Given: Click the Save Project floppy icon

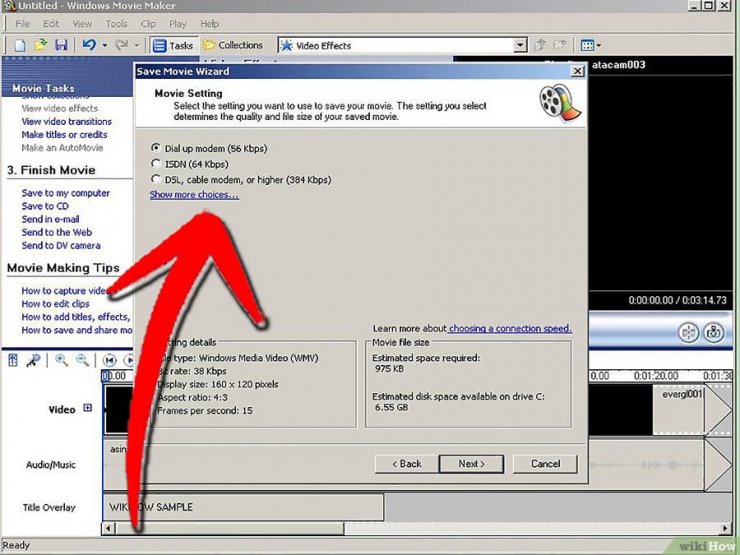Looking at the screenshot, I should coord(61,45).
